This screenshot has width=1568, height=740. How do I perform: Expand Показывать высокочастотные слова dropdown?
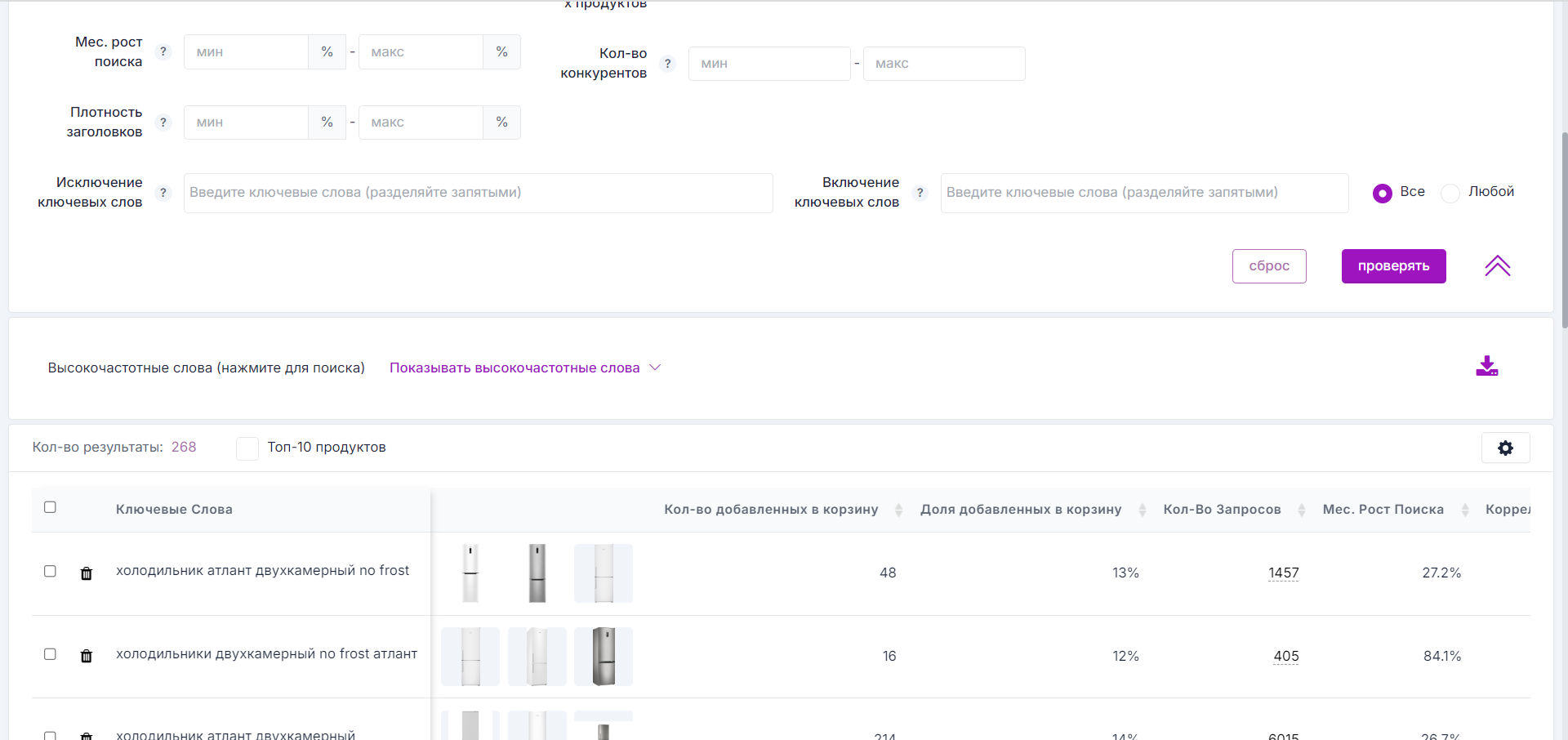pyautogui.click(x=524, y=368)
